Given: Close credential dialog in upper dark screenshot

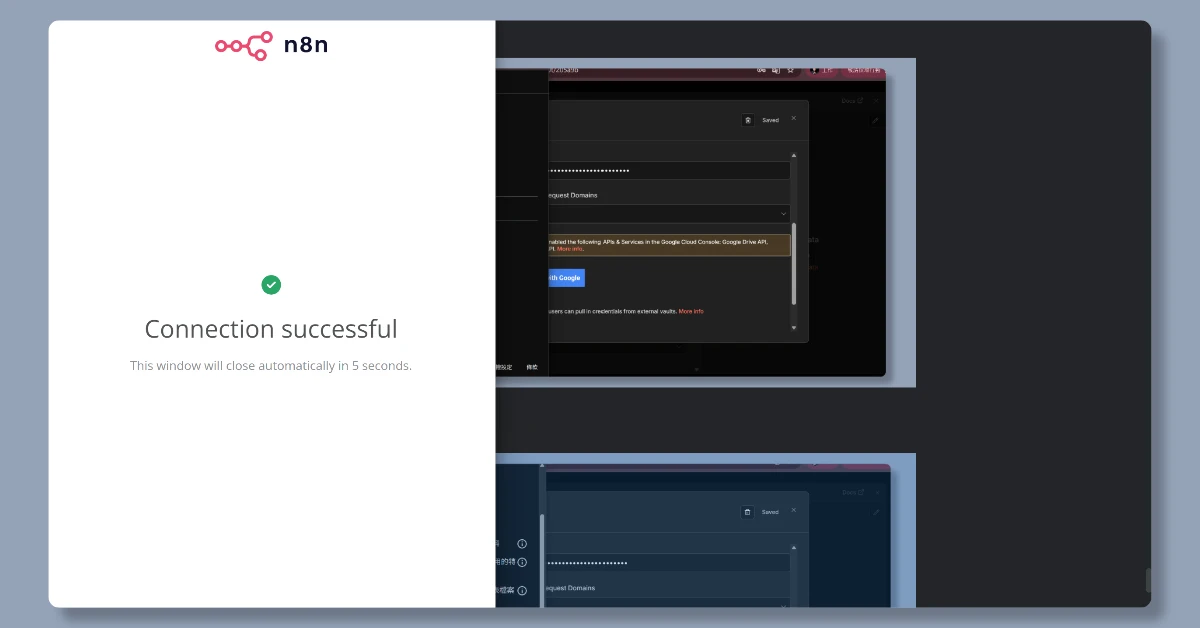Looking at the screenshot, I should [x=794, y=118].
